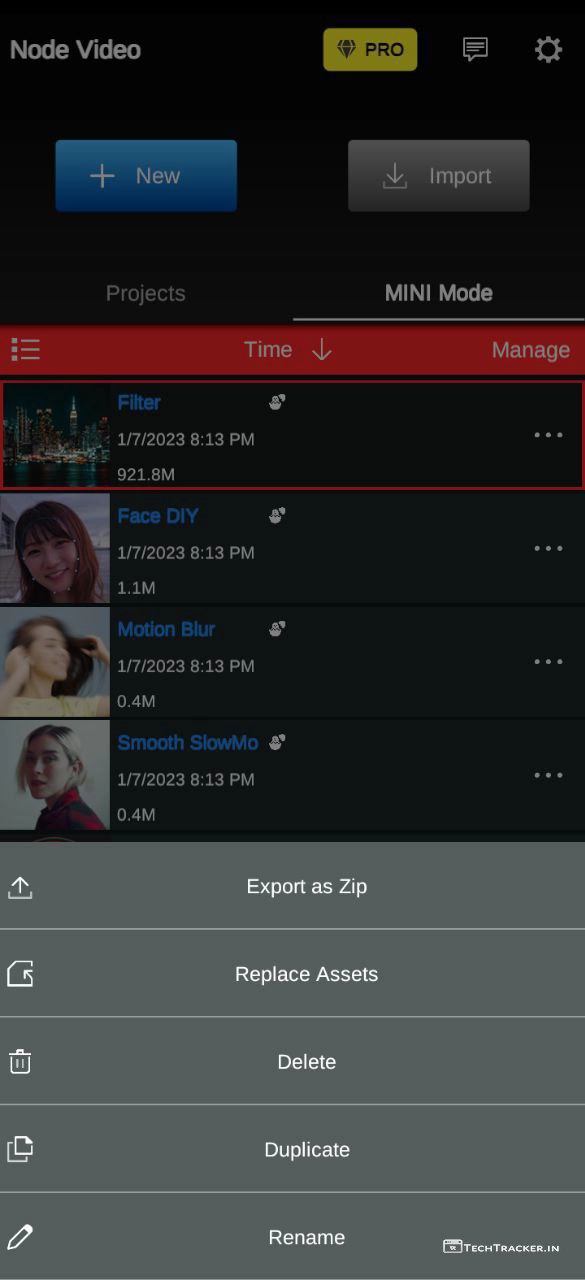This screenshot has width=585, height=1280.
Task: Tap the Import button
Action: (438, 176)
